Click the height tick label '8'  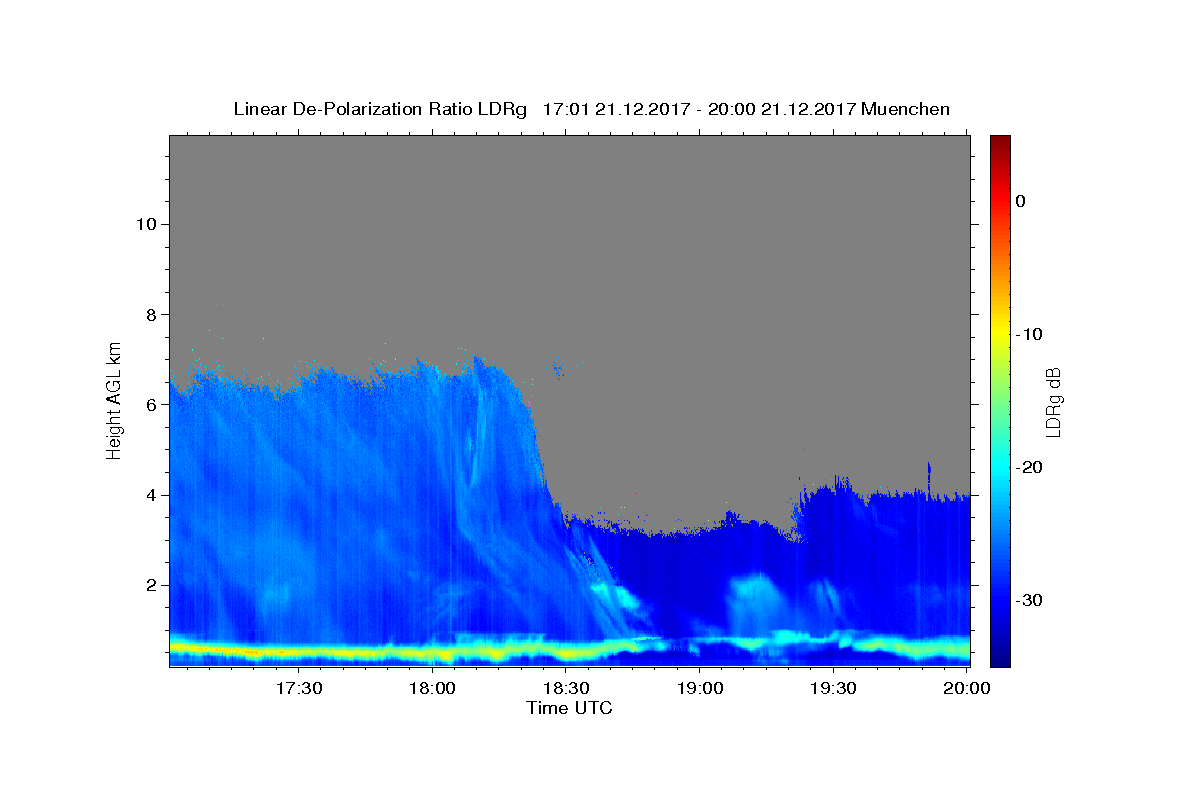149,314
